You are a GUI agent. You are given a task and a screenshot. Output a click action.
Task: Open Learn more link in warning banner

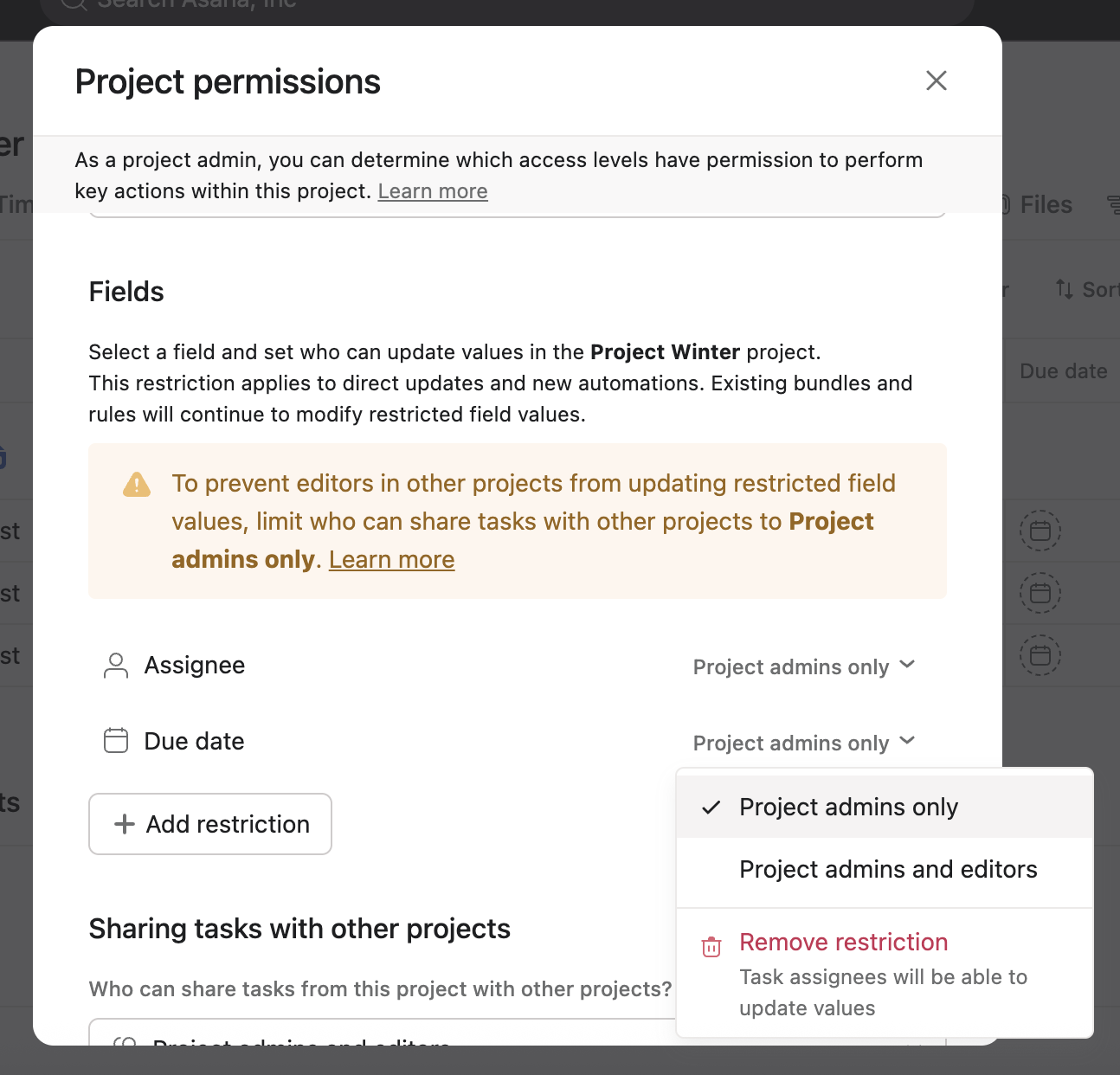click(x=391, y=560)
